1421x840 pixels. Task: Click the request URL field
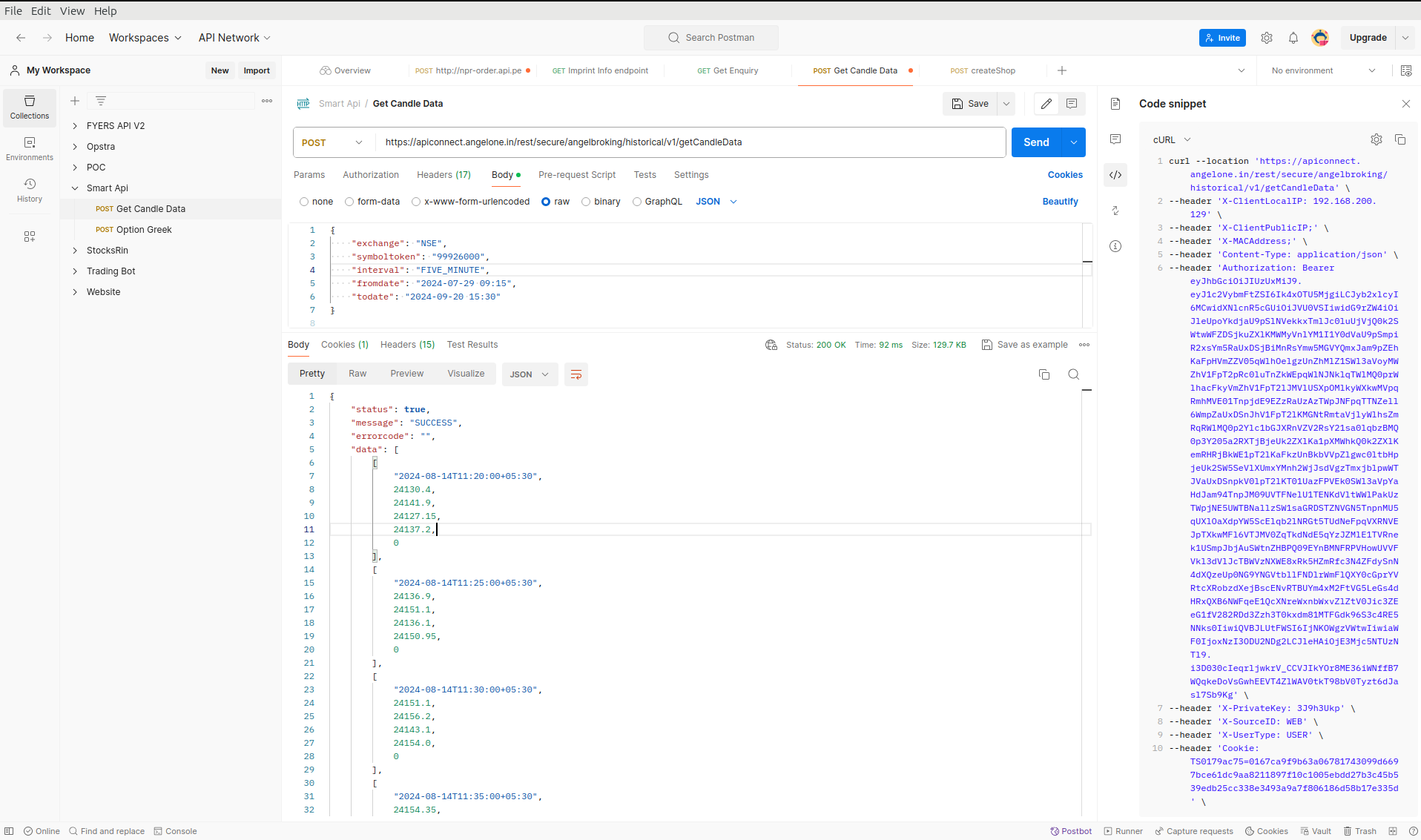[690, 142]
